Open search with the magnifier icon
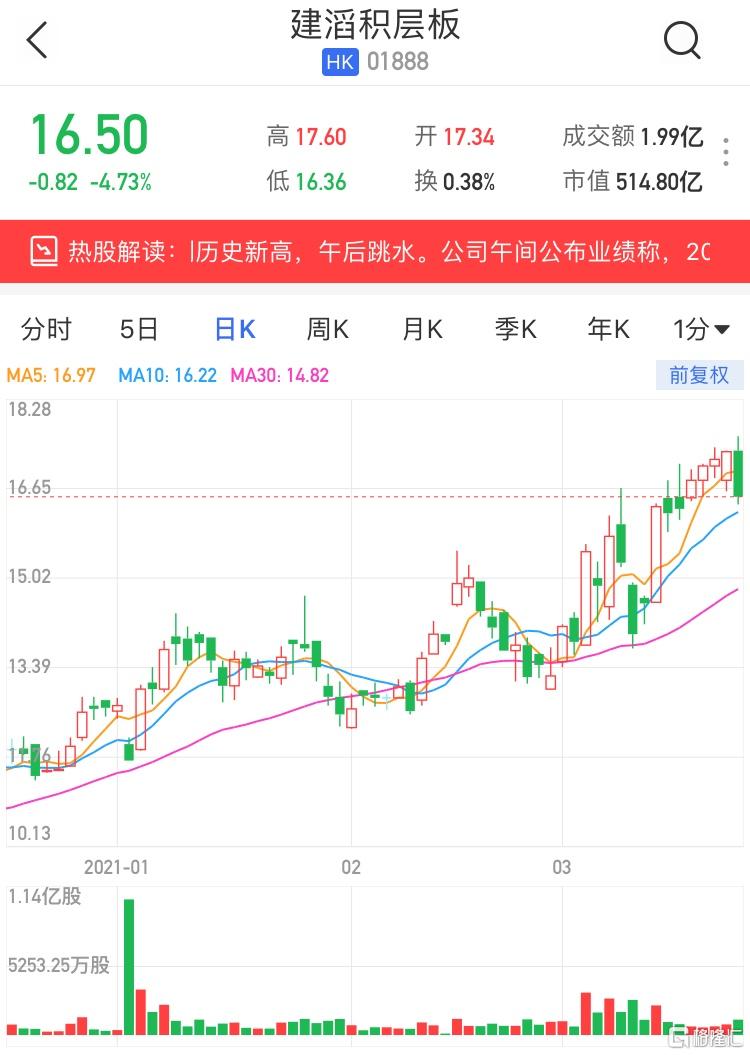 [682, 41]
